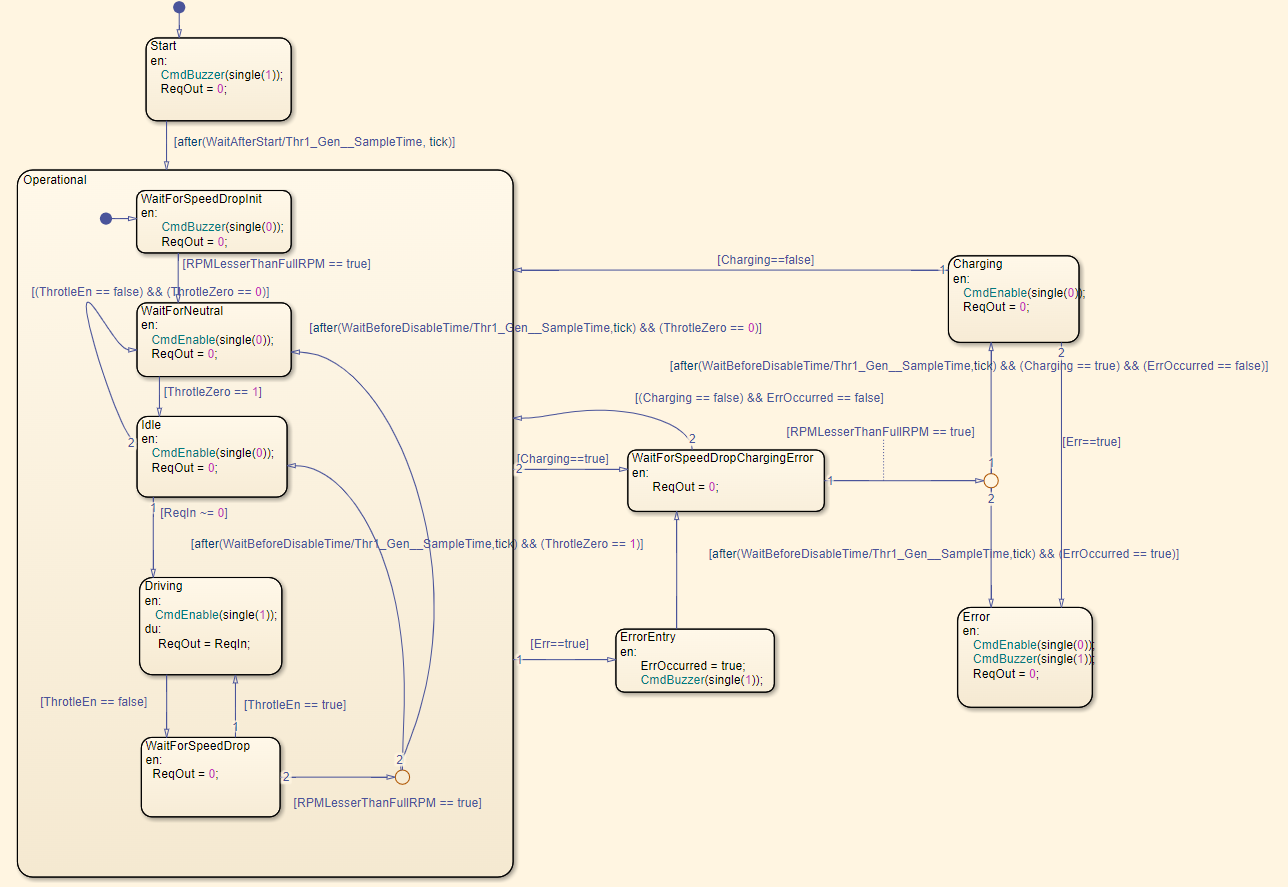Screen dimensions: 1288x887
Task: Select the WaitForSpeedDropInit state
Action: (214, 220)
